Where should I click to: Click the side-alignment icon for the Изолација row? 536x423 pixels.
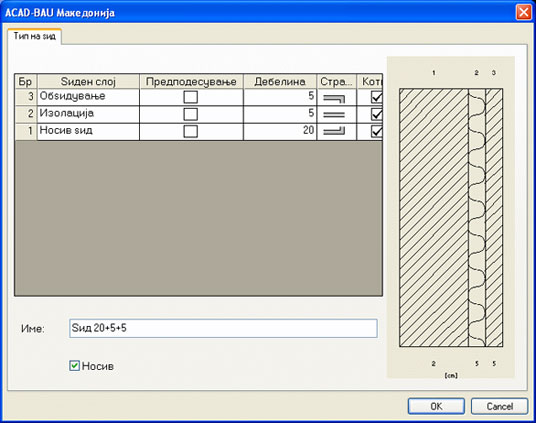click(x=334, y=115)
